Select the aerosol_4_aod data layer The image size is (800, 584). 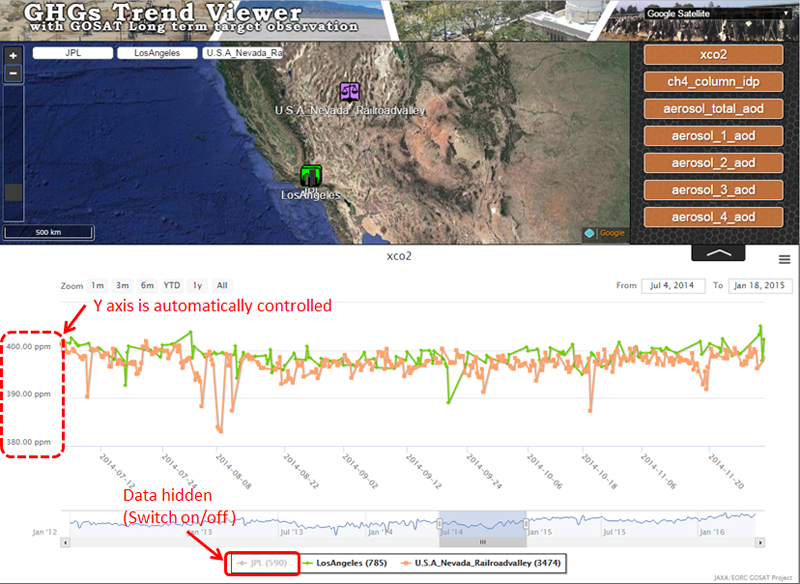click(713, 217)
